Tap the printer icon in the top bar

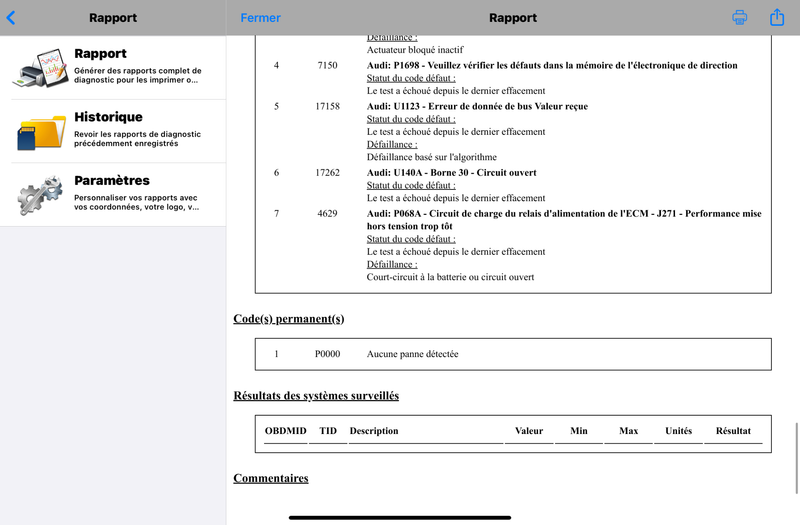click(x=740, y=17)
